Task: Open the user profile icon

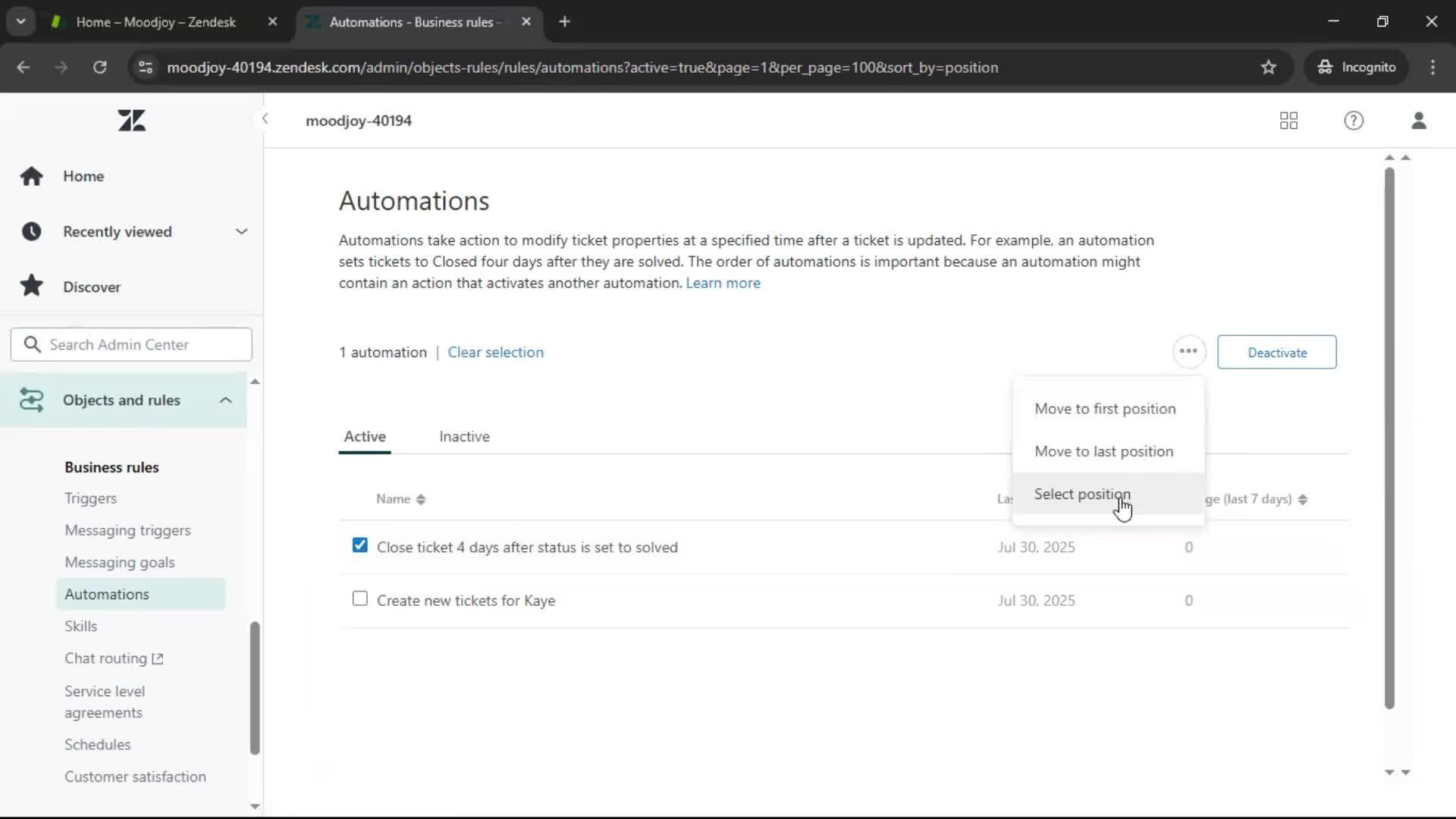Action: [1419, 121]
